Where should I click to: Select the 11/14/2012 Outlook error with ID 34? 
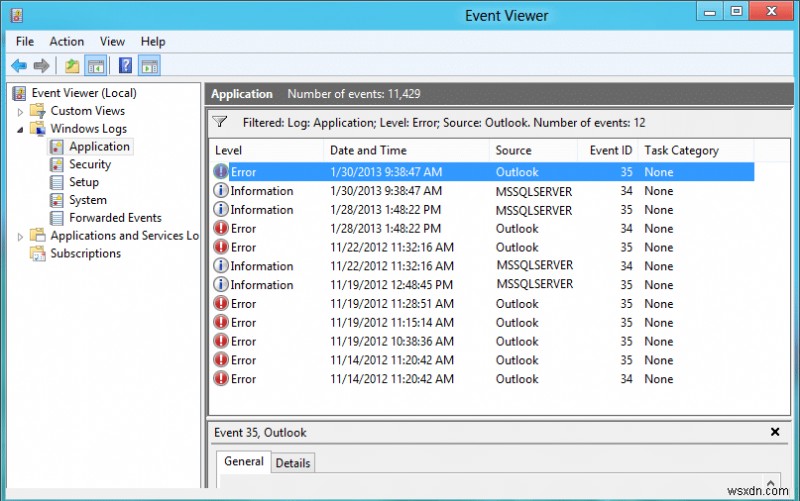pyautogui.click(x=483, y=379)
